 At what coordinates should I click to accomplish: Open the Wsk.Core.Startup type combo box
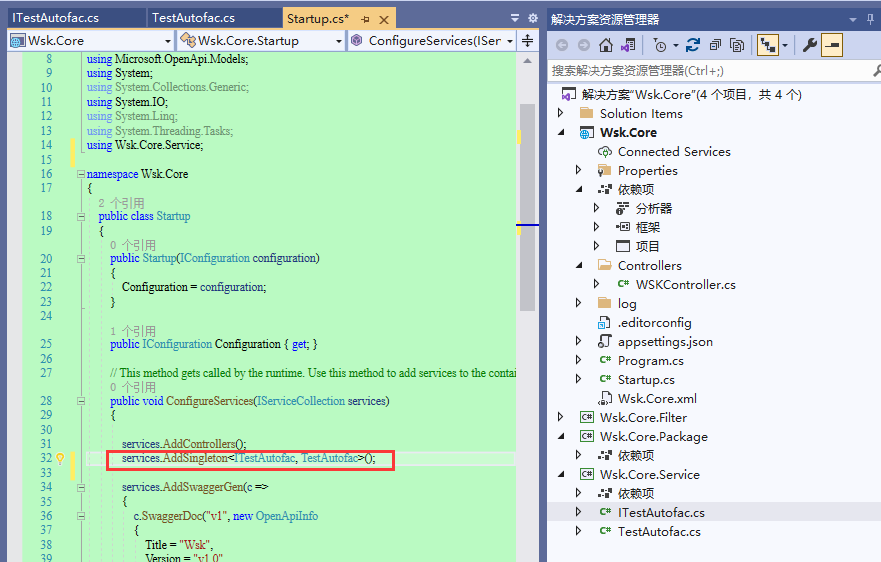coord(261,41)
